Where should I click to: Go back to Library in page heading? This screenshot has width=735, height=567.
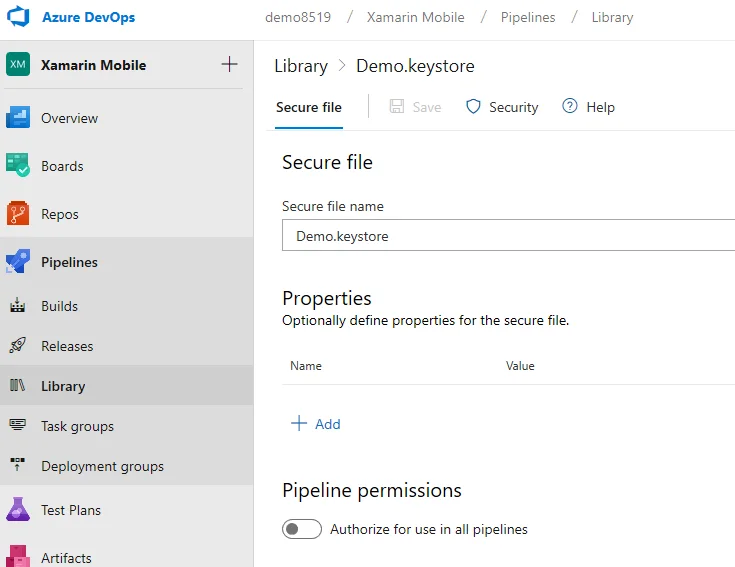(x=301, y=66)
